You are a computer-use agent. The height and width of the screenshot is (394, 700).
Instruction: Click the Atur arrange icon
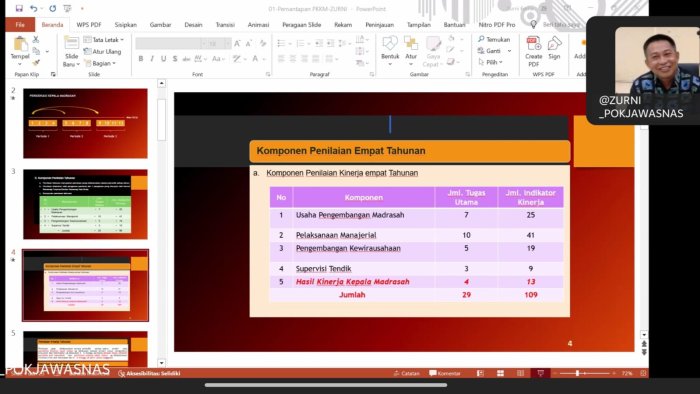click(411, 44)
